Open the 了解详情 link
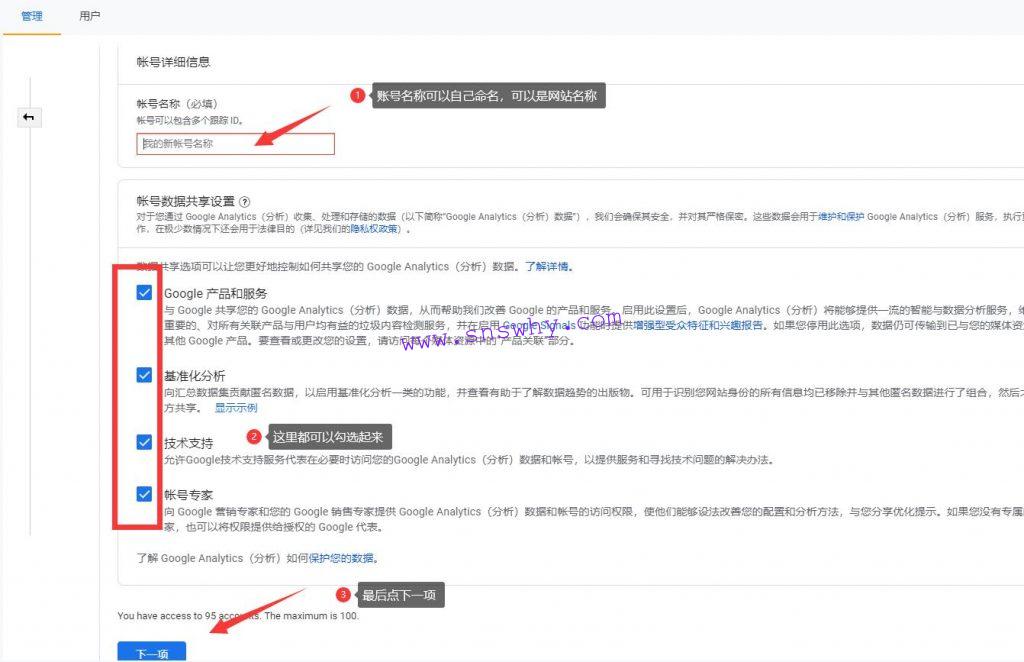 click(549, 266)
